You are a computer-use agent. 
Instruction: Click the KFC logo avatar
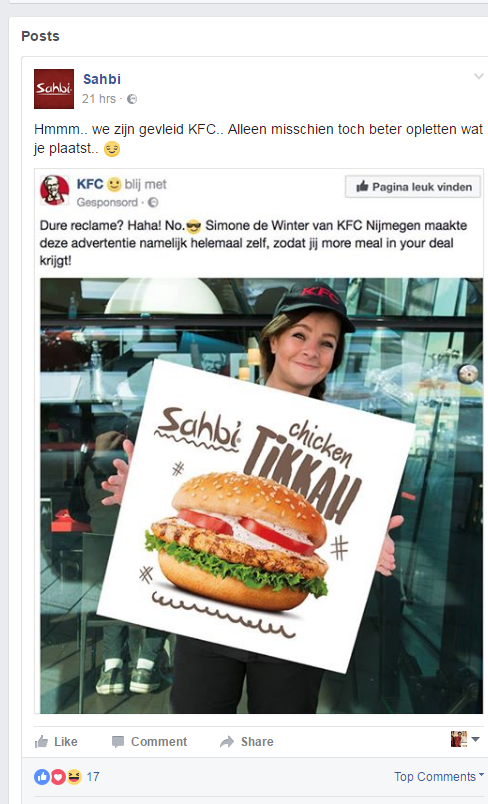pos(55,190)
